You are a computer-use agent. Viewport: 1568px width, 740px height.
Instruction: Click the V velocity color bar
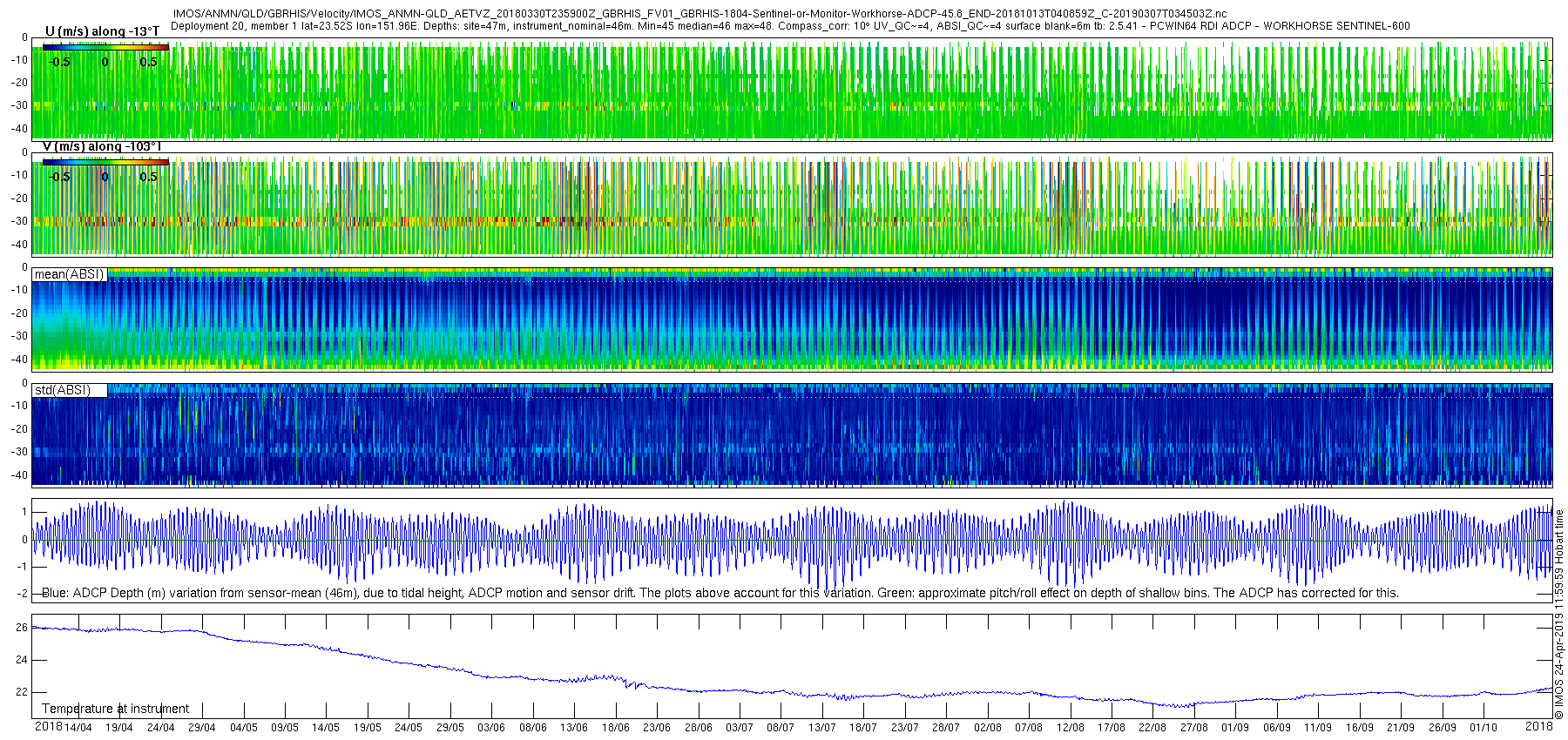tap(105, 162)
